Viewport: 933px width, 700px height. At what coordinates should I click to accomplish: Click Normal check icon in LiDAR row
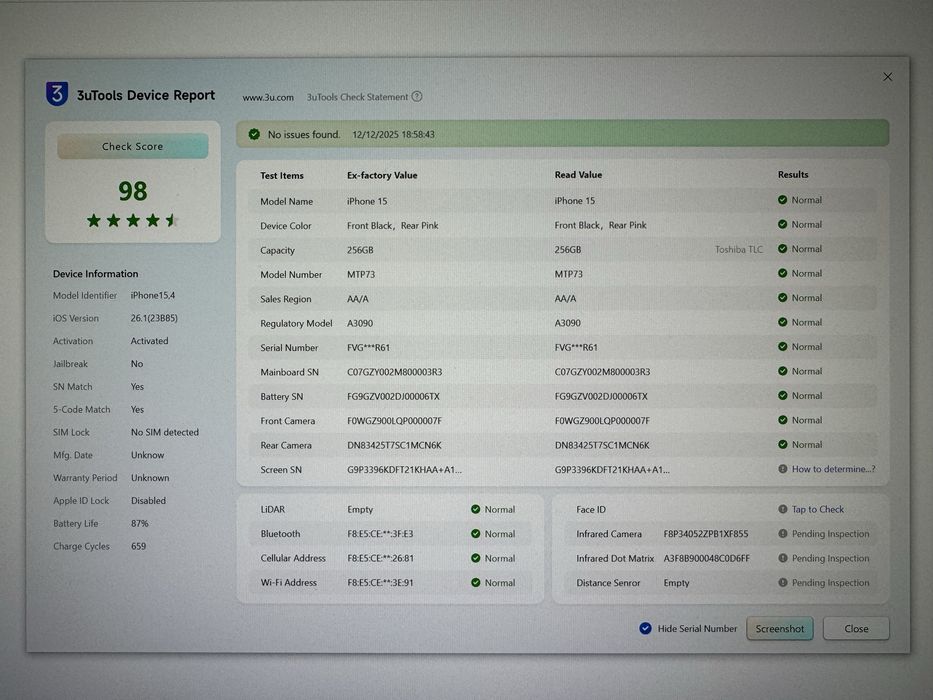coord(475,509)
